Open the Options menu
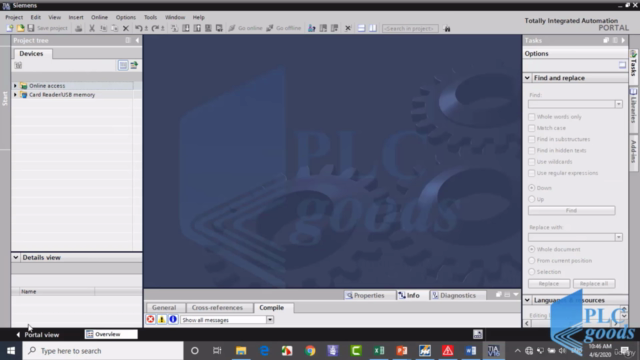Screen dimensions: 640x360 pyautogui.click(x=126, y=17)
